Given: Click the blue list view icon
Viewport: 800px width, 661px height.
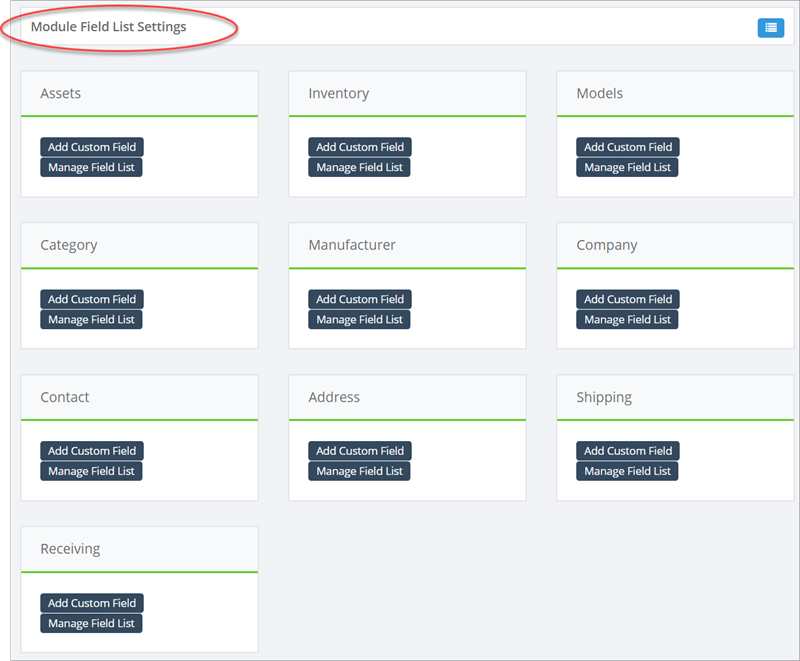Looking at the screenshot, I should pos(770,28).
